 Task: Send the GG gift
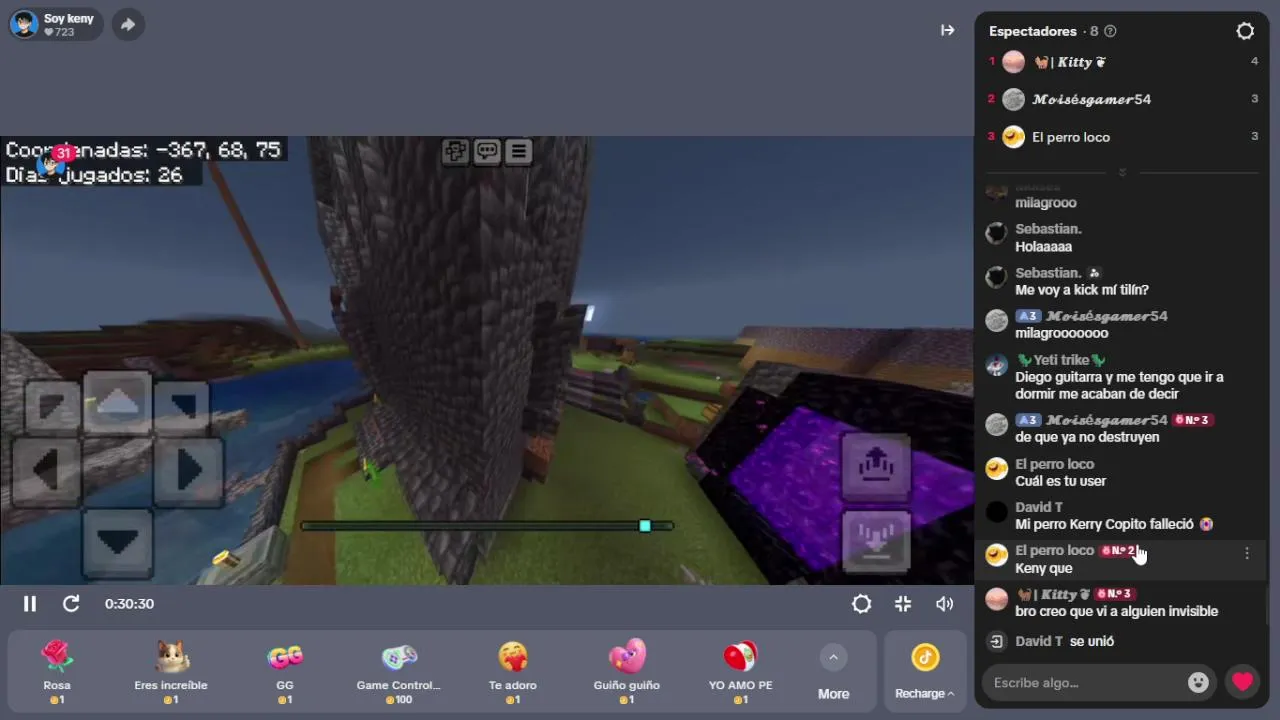point(285,672)
